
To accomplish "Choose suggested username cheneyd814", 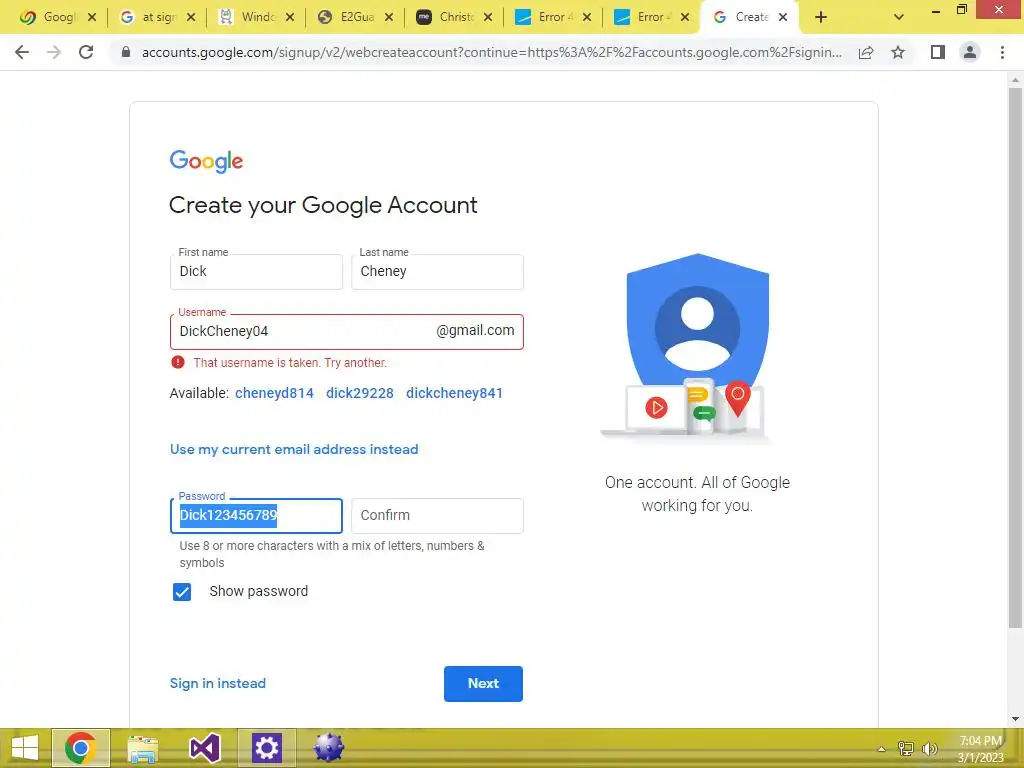I will 274,393.
